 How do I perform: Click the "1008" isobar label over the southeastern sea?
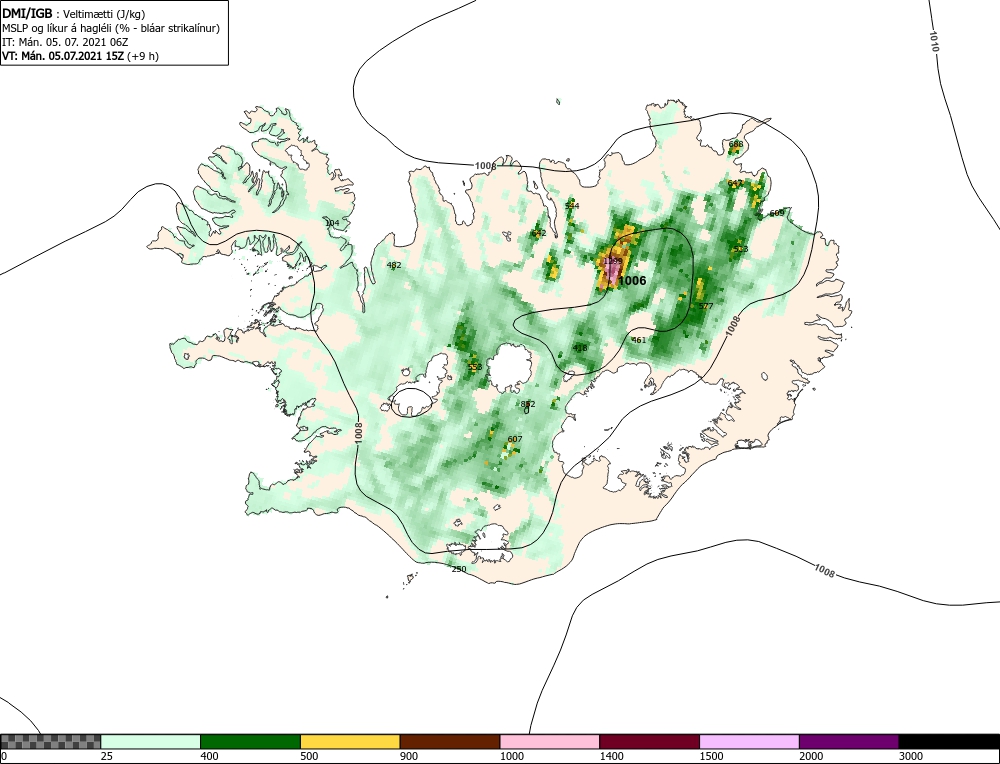824,570
